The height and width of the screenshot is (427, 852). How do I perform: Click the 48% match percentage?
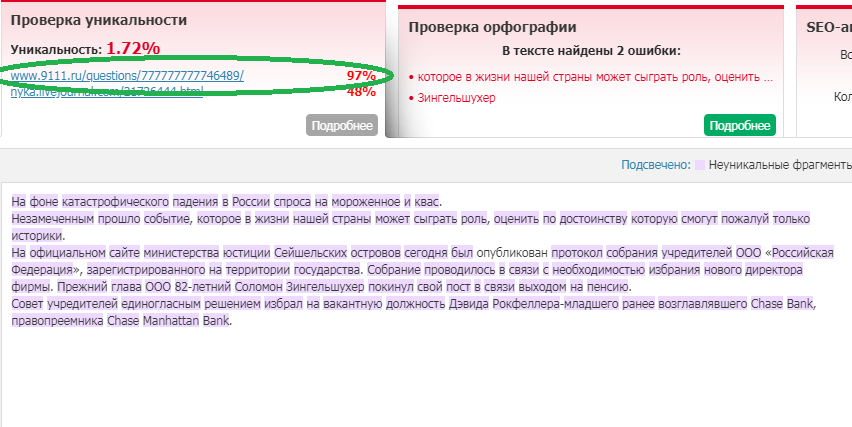(360, 92)
